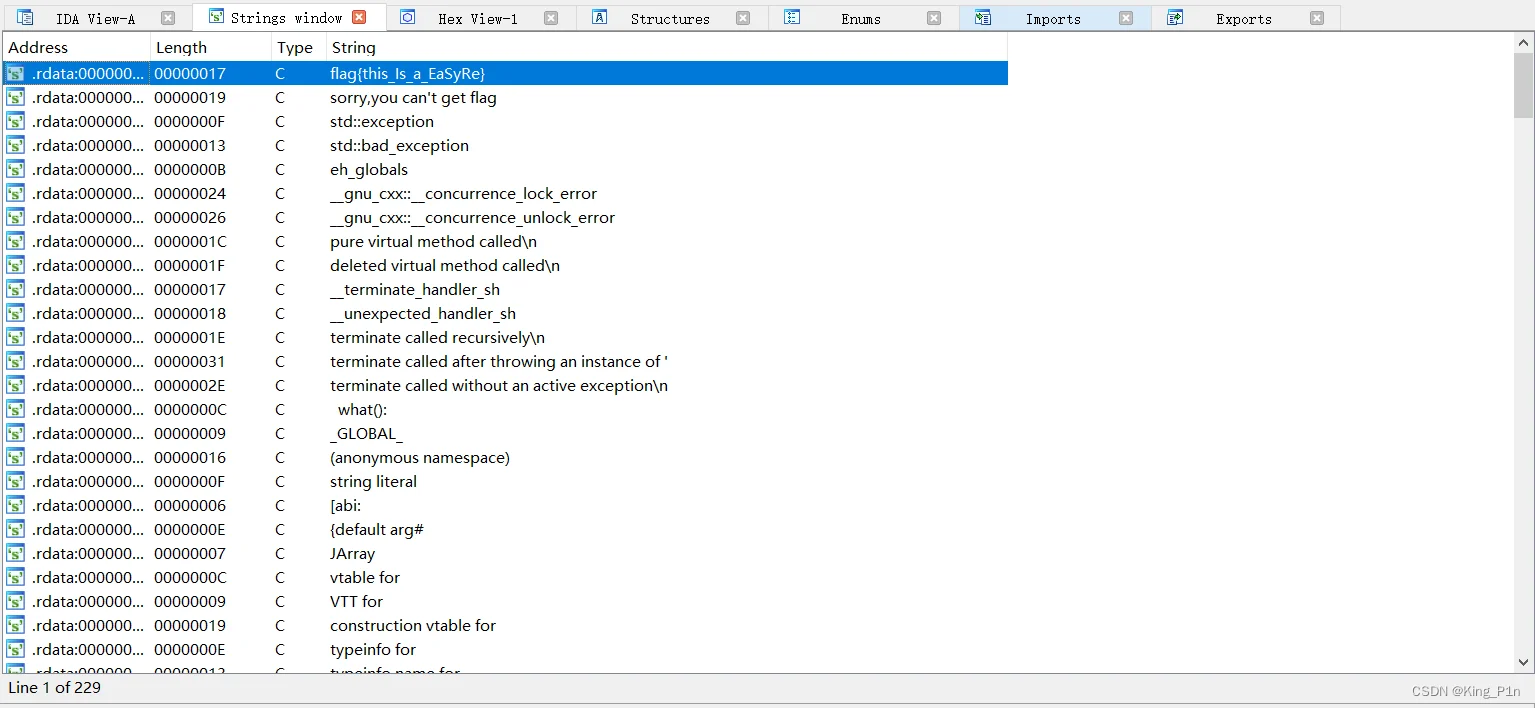Close the Hex View-1 tab
The image size is (1535, 708).
551,18
